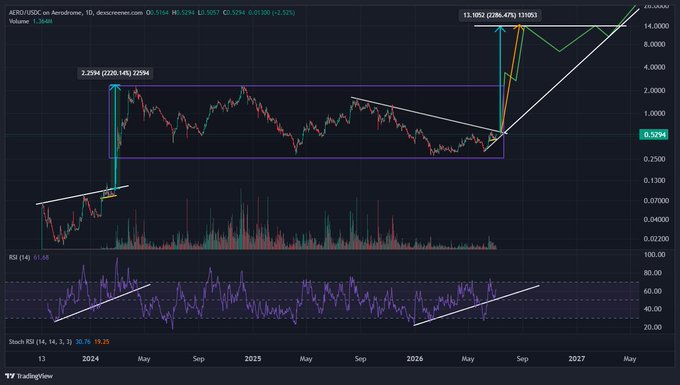Click the Stoch RSI value 30.76

tap(83, 342)
